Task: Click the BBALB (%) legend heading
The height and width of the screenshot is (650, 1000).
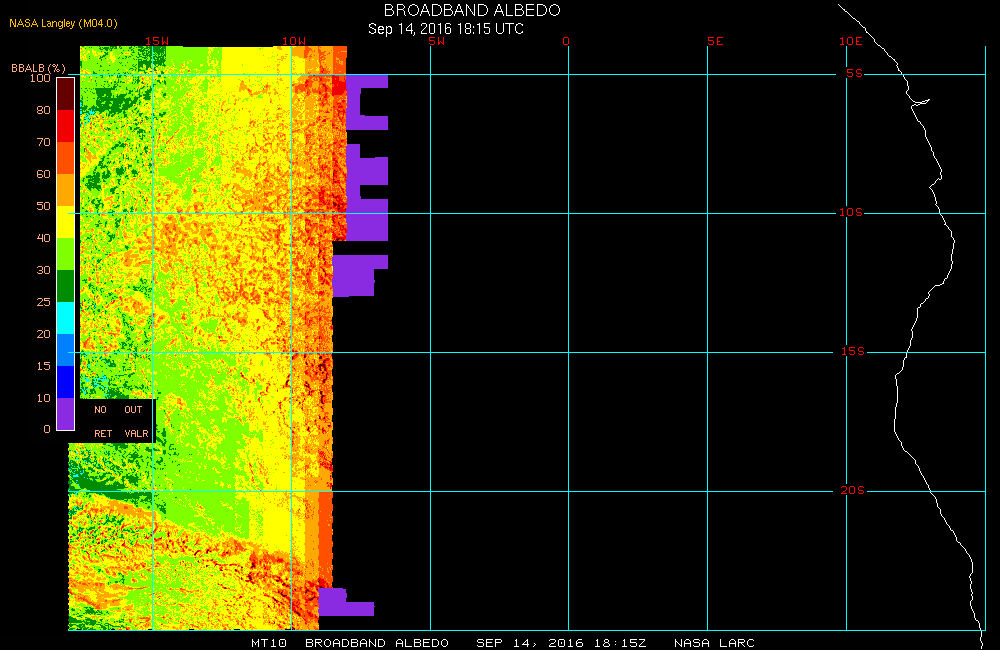Action: click(38, 67)
